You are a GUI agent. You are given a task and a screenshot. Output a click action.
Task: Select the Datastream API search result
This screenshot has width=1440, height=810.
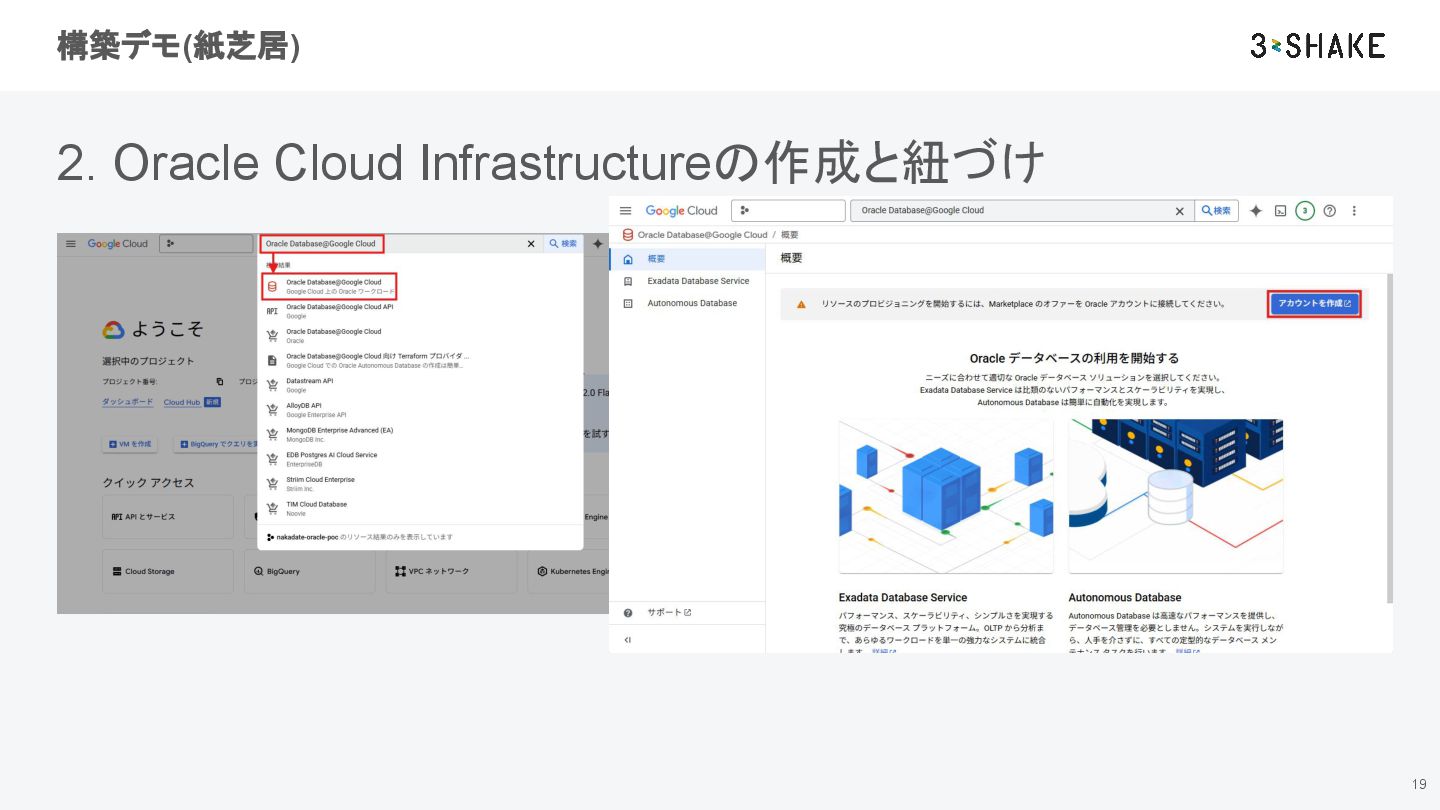click(x=421, y=385)
